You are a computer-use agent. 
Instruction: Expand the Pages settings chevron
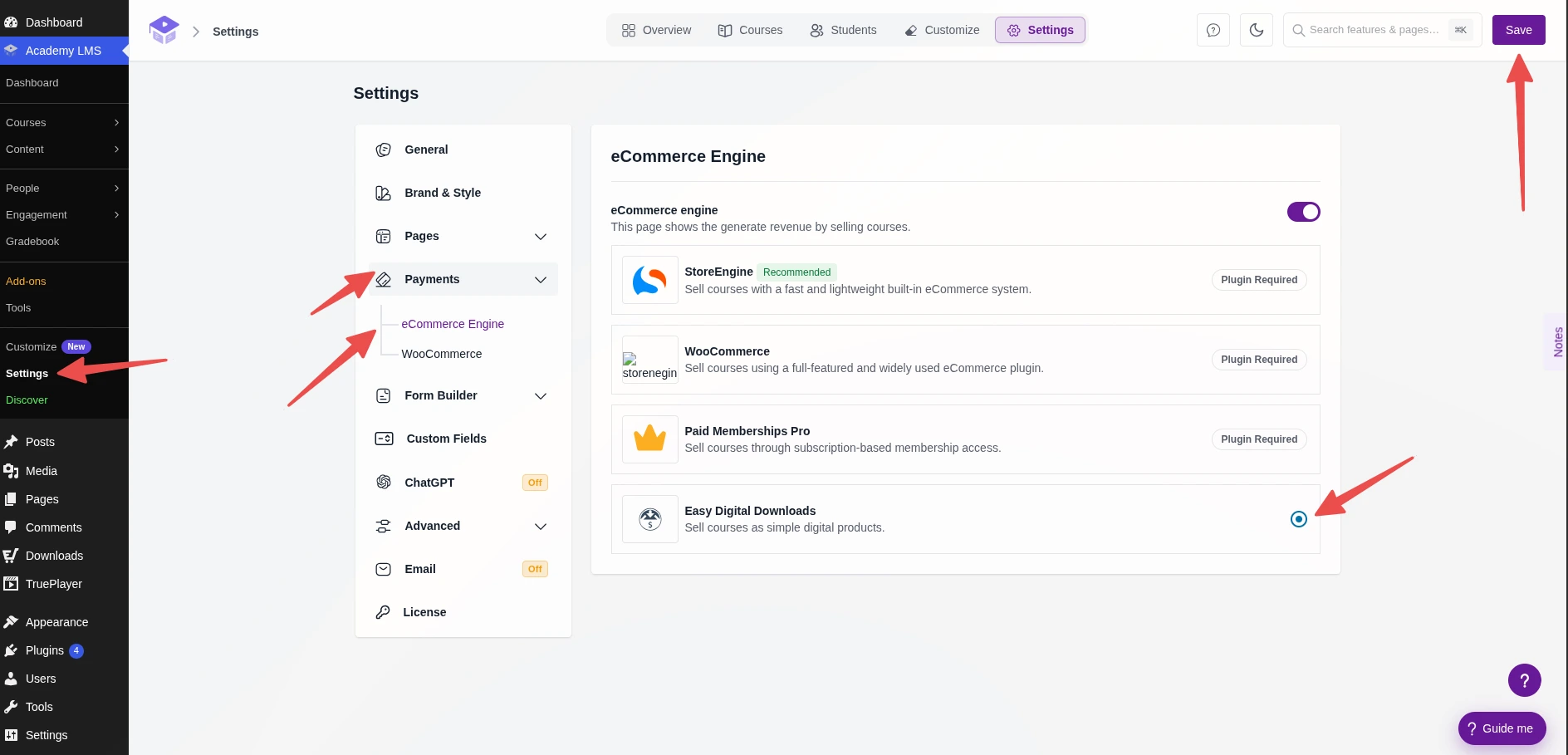pyautogui.click(x=541, y=237)
